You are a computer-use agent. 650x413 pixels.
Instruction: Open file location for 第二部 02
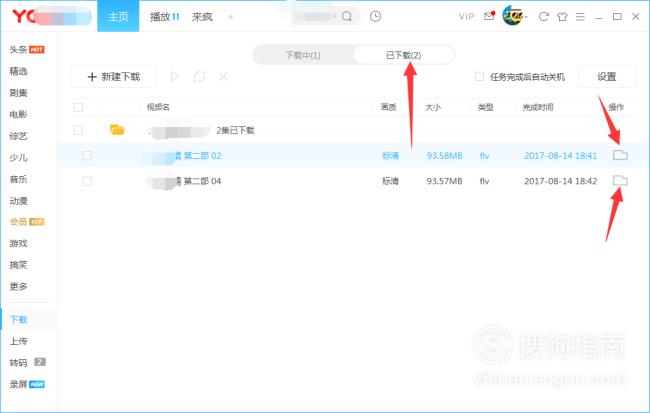click(620, 155)
